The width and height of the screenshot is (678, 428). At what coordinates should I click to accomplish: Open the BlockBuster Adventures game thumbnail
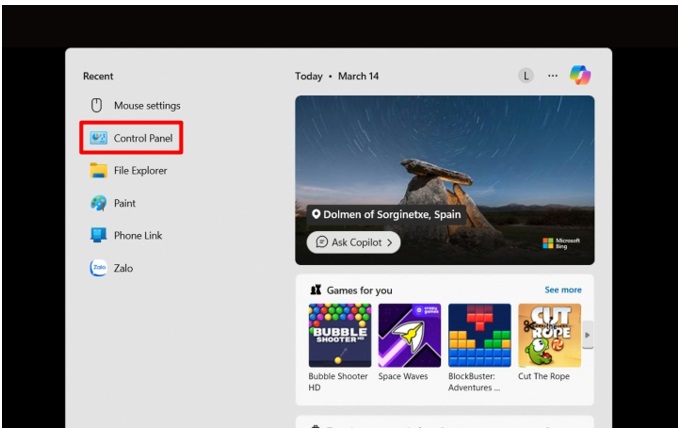(x=479, y=335)
